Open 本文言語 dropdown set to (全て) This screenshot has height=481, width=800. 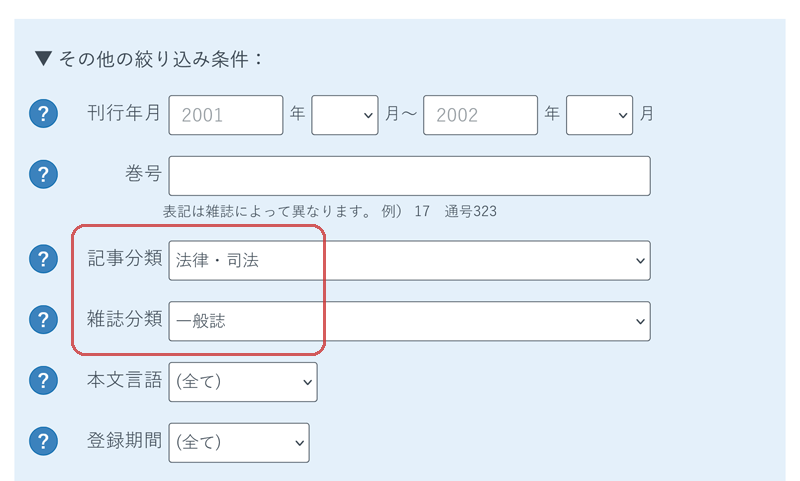243,382
